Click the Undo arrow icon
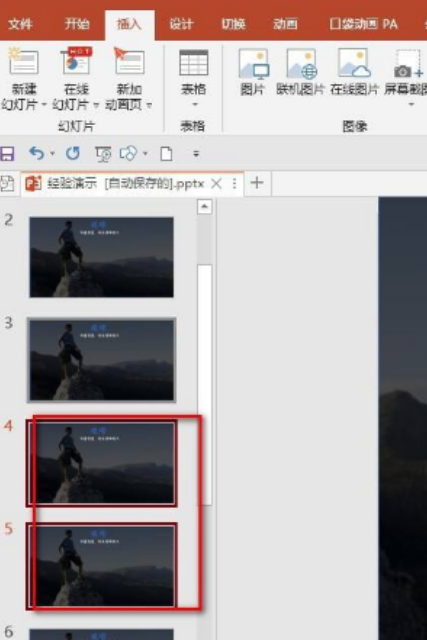The height and width of the screenshot is (640, 427). point(36,153)
